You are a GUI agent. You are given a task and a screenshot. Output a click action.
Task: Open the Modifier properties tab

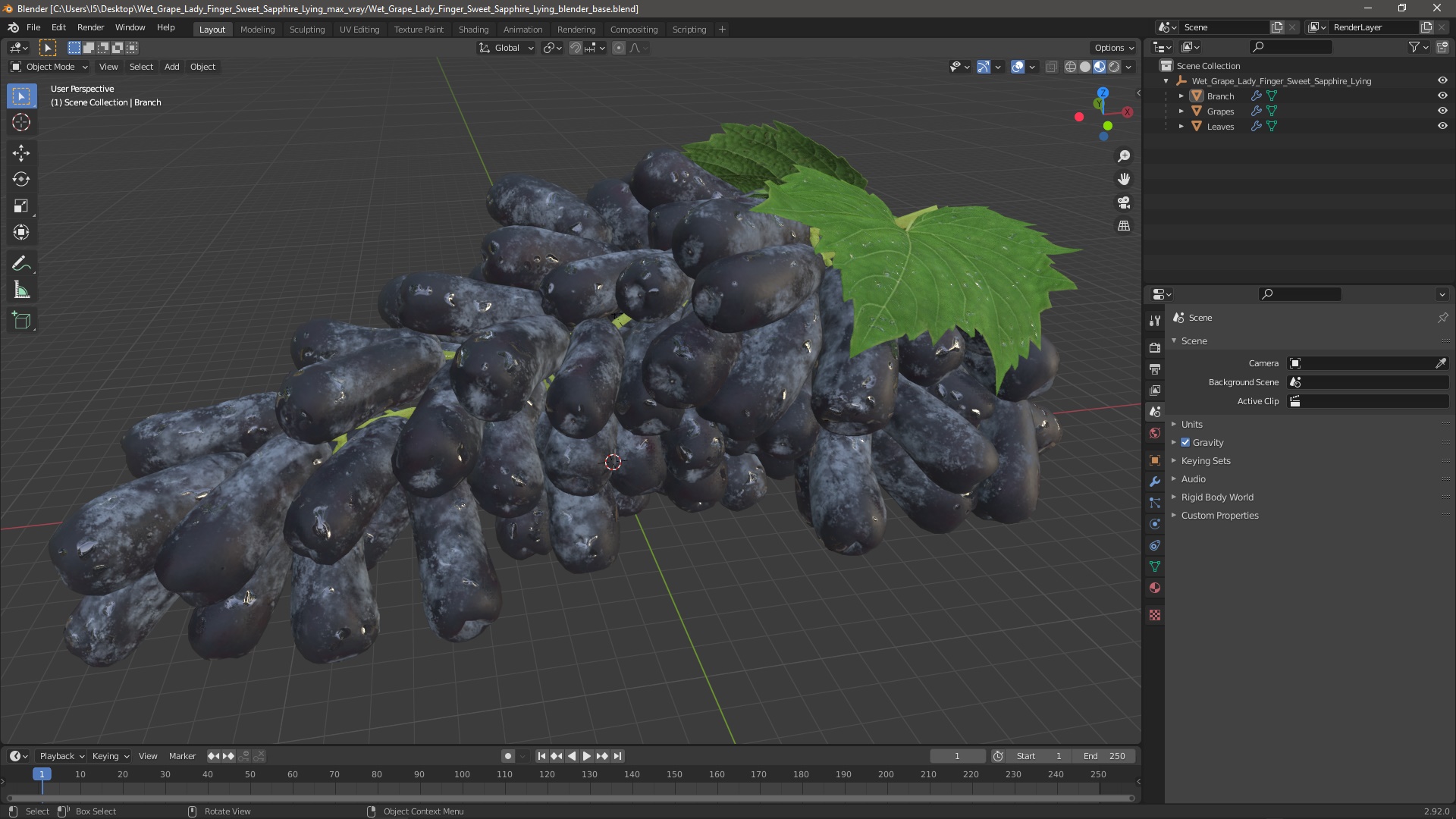pyautogui.click(x=1155, y=482)
